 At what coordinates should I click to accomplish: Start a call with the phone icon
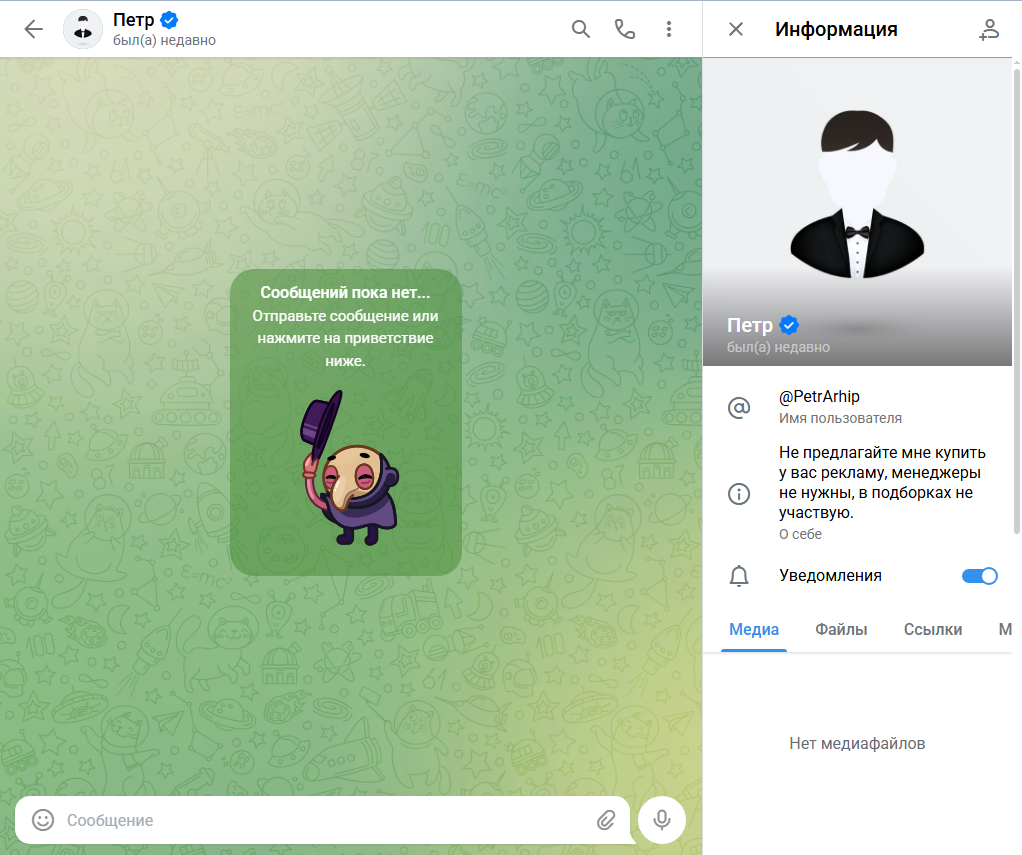(624, 29)
